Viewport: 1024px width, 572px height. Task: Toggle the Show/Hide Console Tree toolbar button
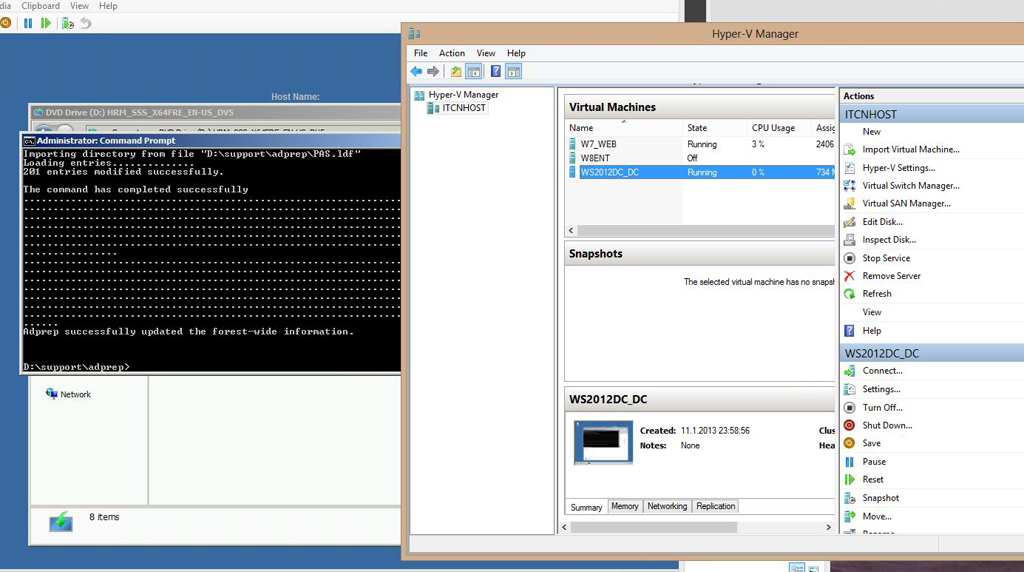tap(474, 72)
